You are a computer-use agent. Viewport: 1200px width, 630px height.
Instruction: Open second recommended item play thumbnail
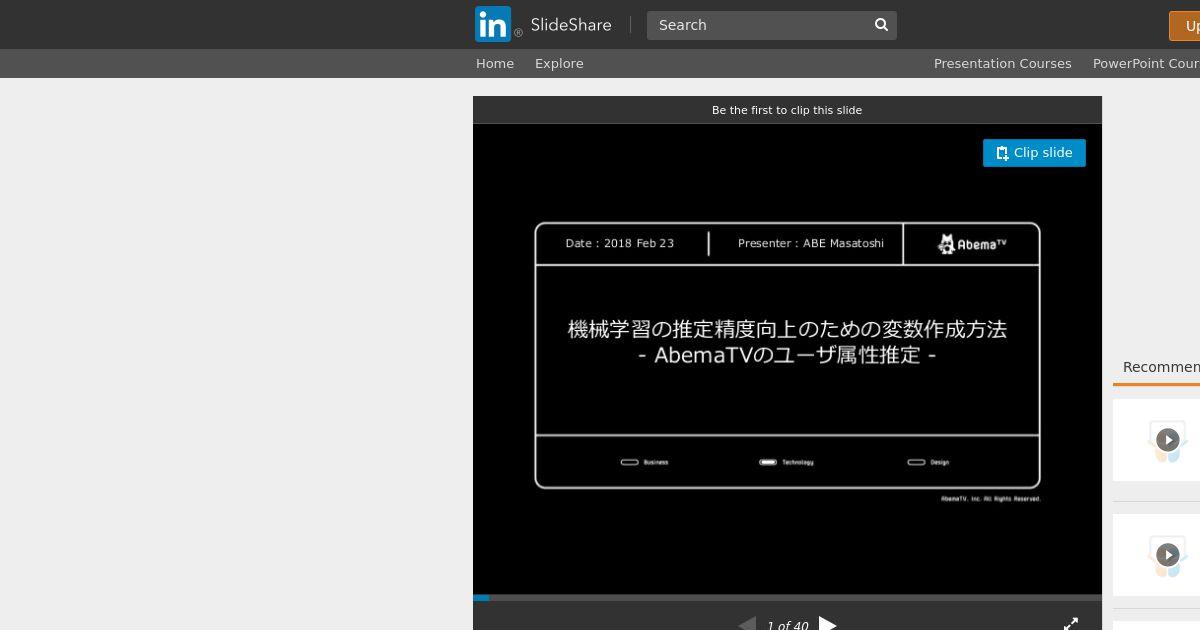pyautogui.click(x=1167, y=555)
